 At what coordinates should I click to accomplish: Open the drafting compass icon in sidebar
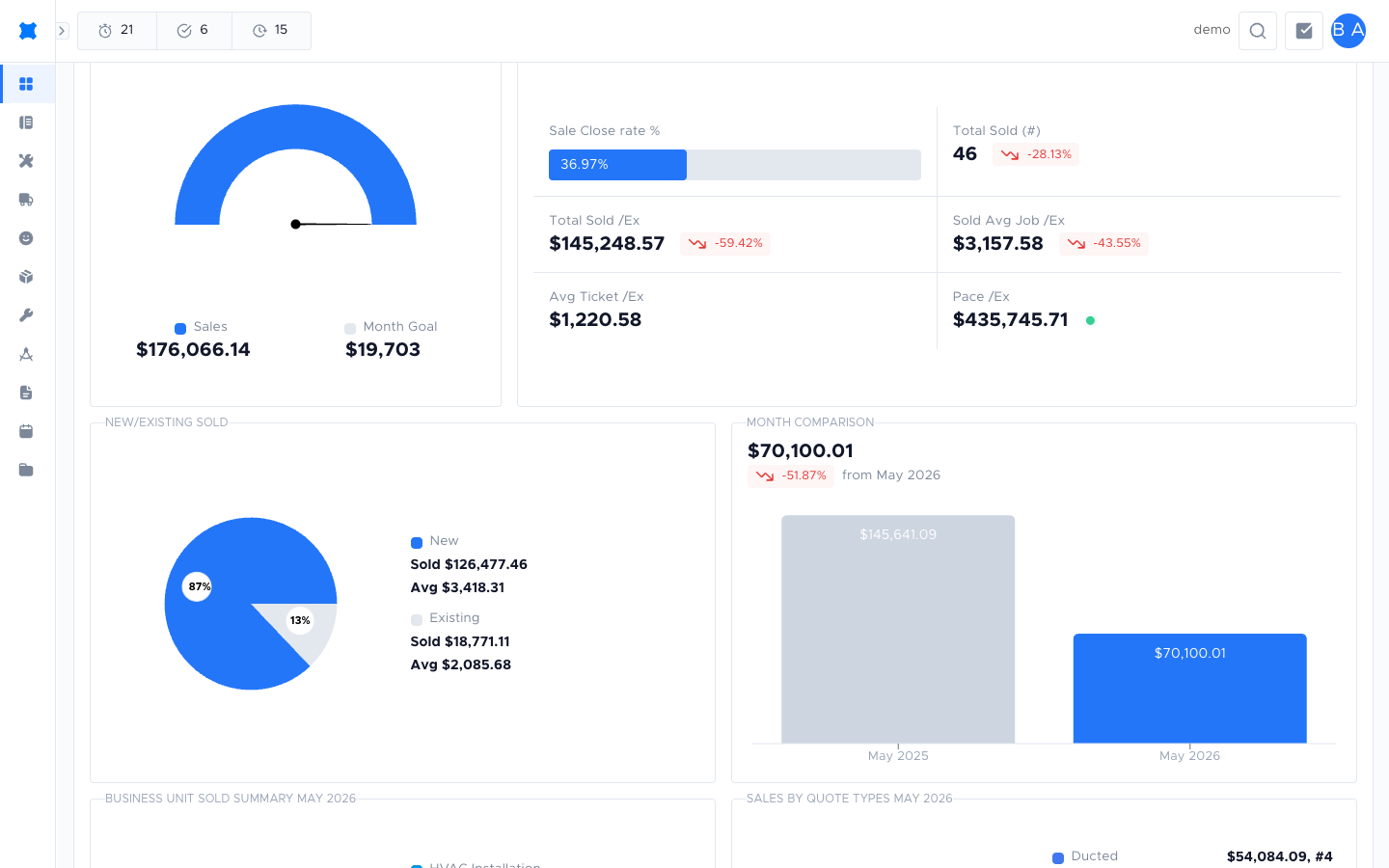pos(26,354)
